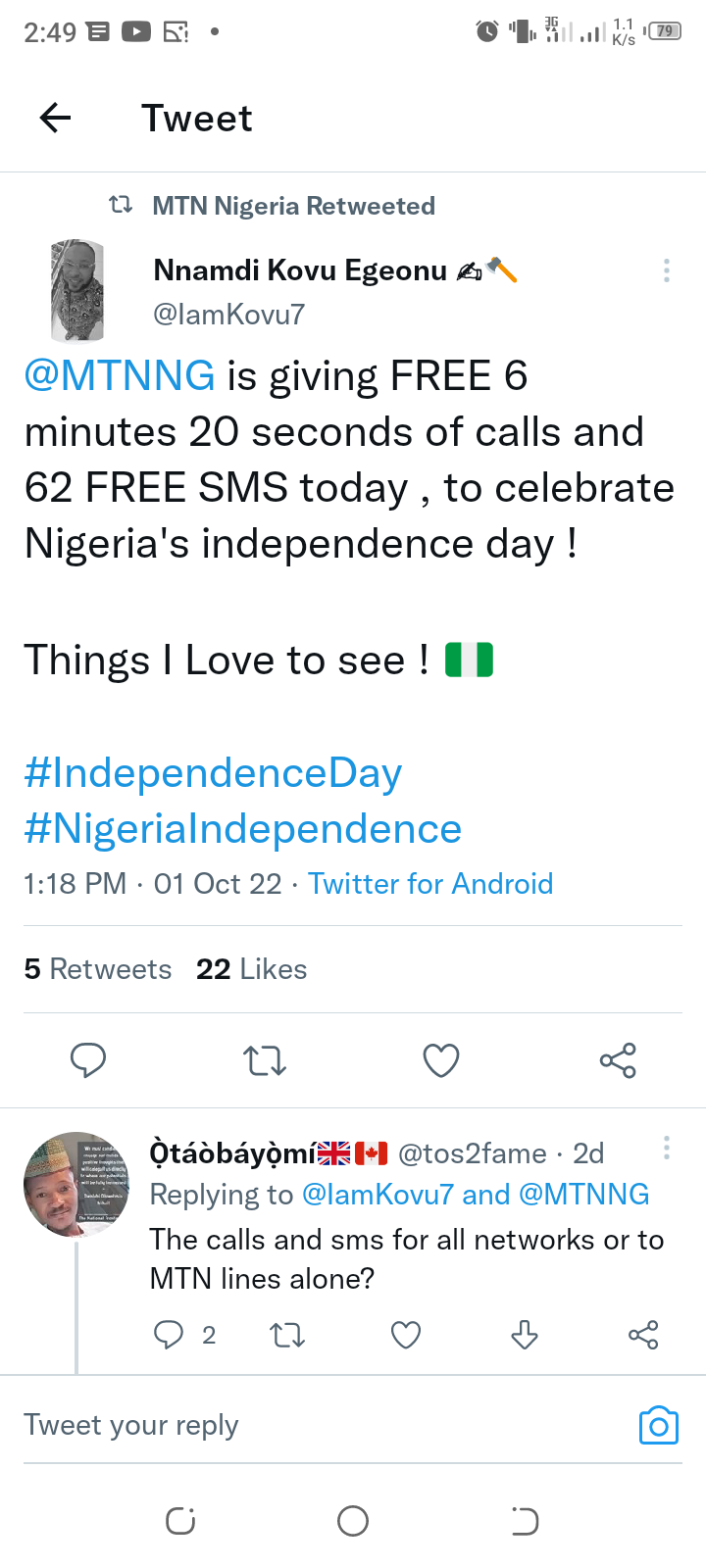Like the main tweet with heart icon
The image size is (706, 1568).
(441, 1060)
